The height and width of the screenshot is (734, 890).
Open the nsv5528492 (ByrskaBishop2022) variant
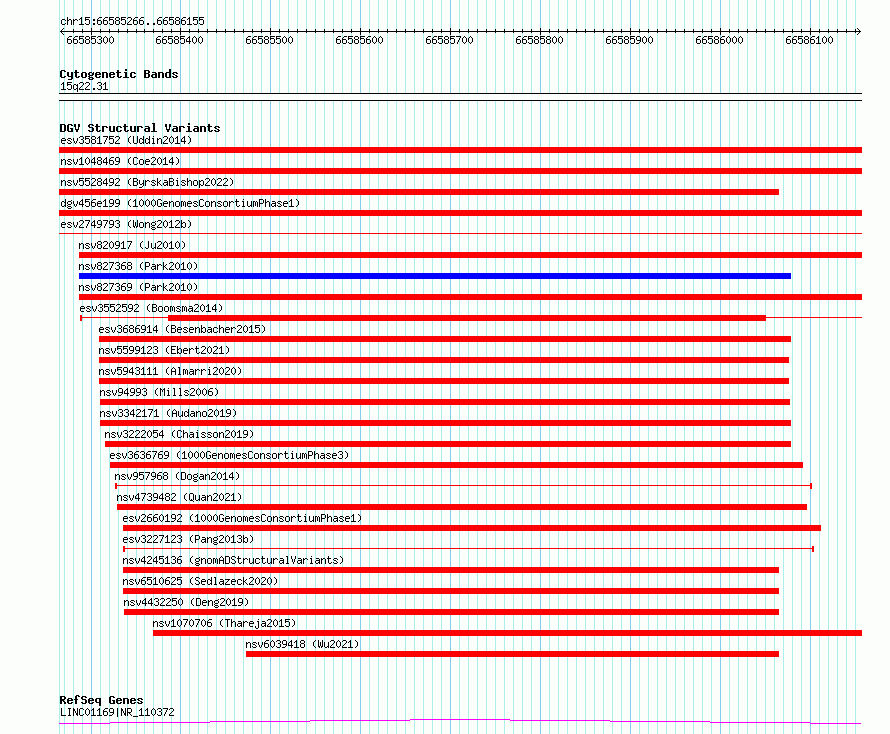coord(147,182)
